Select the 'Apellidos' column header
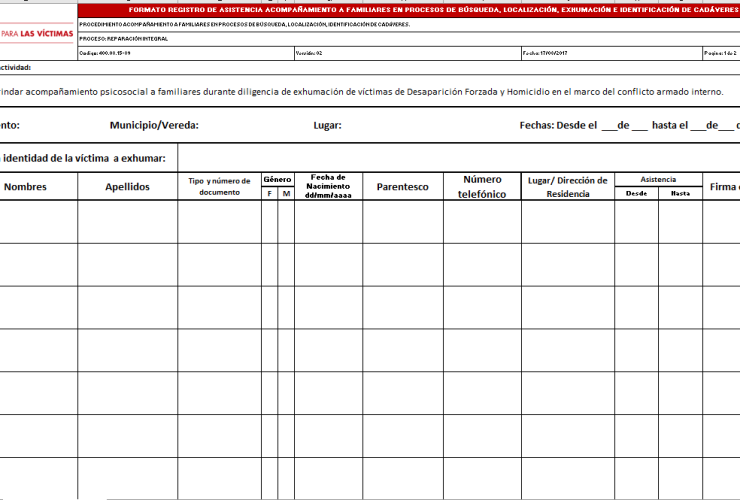This screenshot has width=740, height=500. coord(127,186)
